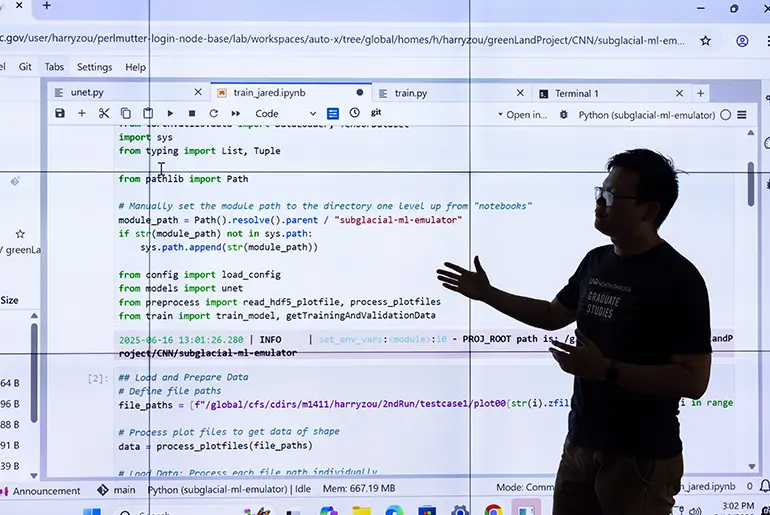The height and width of the screenshot is (515, 770).
Task: Copy the selected cell
Action: click(x=126, y=114)
